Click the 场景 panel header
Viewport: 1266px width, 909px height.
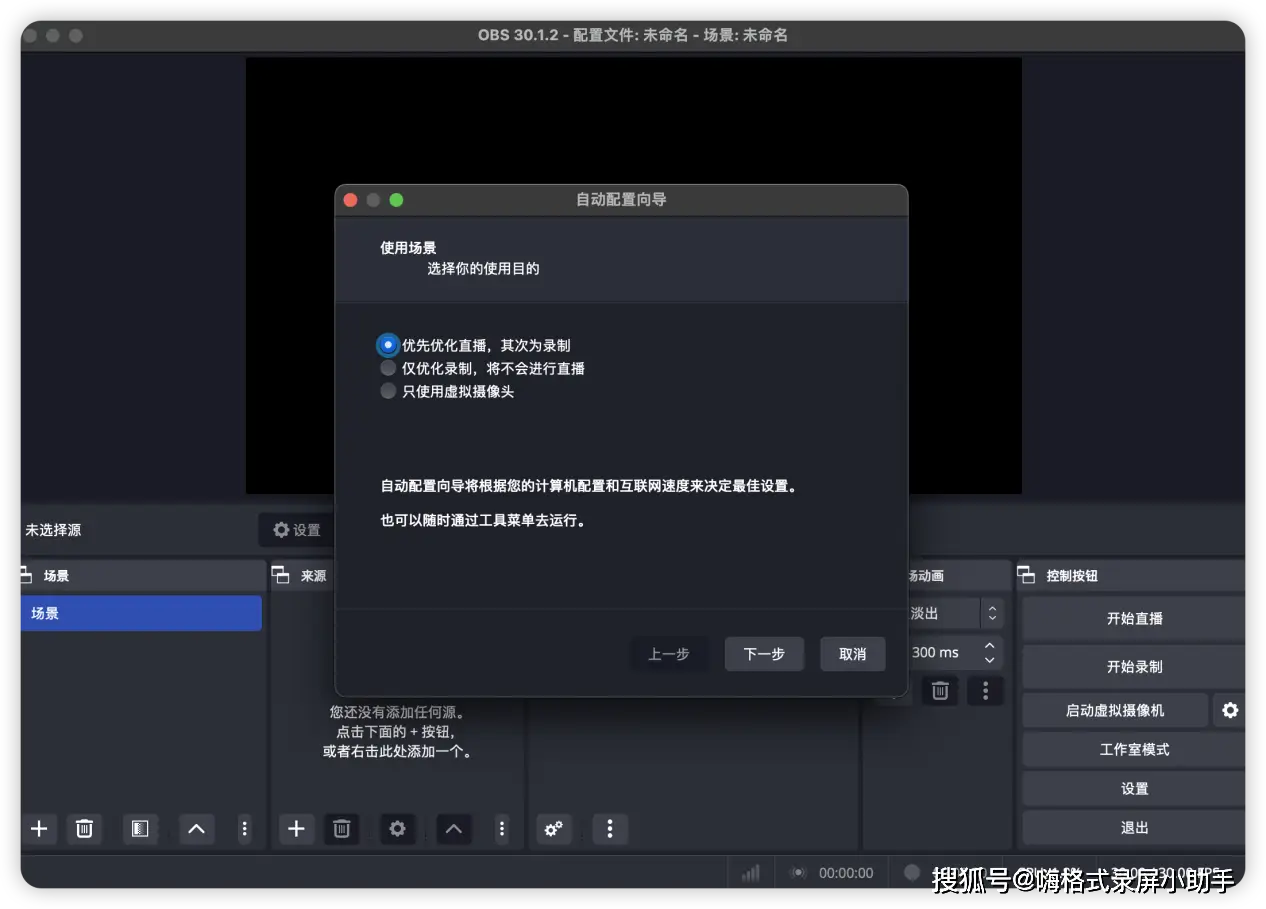pos(56,576)
